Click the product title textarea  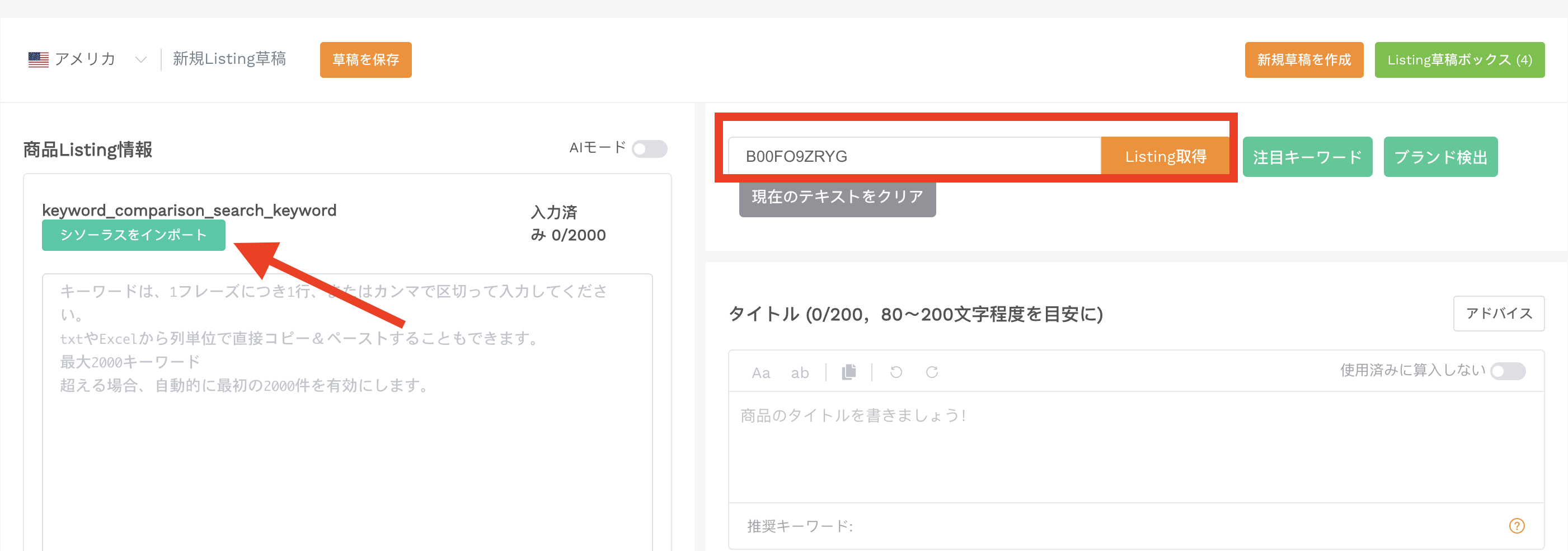[1136, 447]
